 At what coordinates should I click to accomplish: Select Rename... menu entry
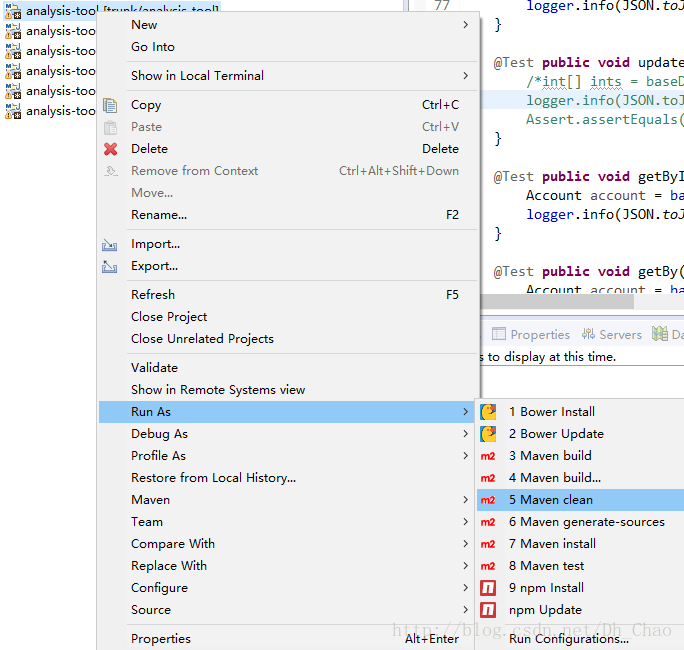tap(288, 215)
